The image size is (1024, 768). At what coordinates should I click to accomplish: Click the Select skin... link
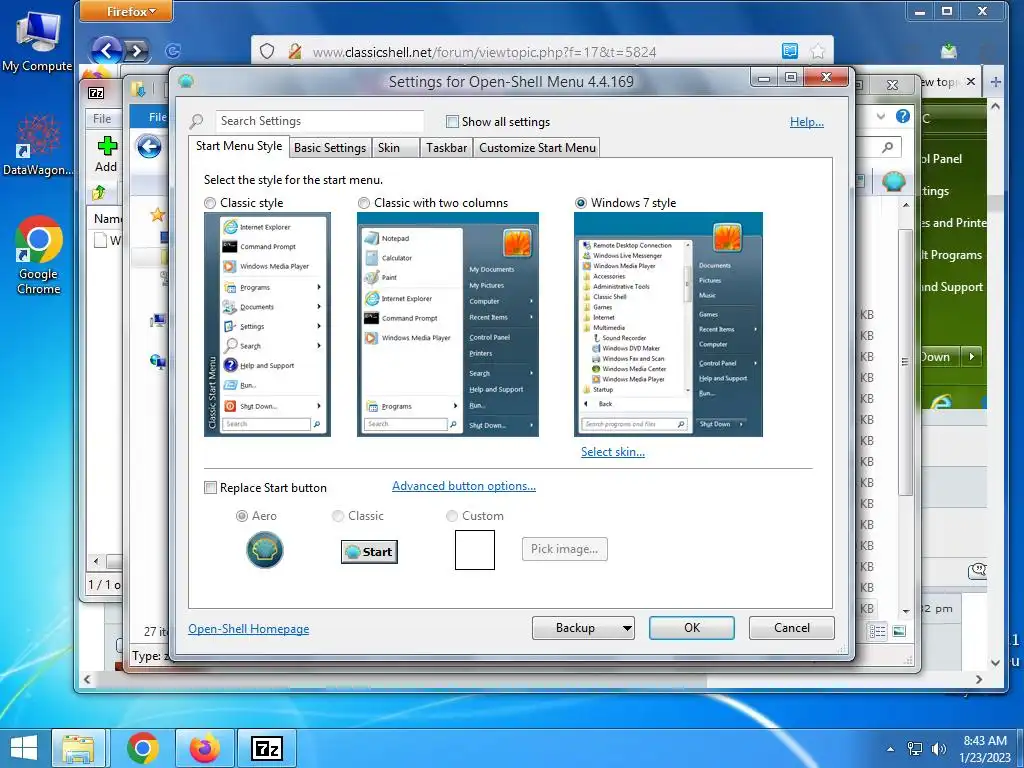point(613,452)
